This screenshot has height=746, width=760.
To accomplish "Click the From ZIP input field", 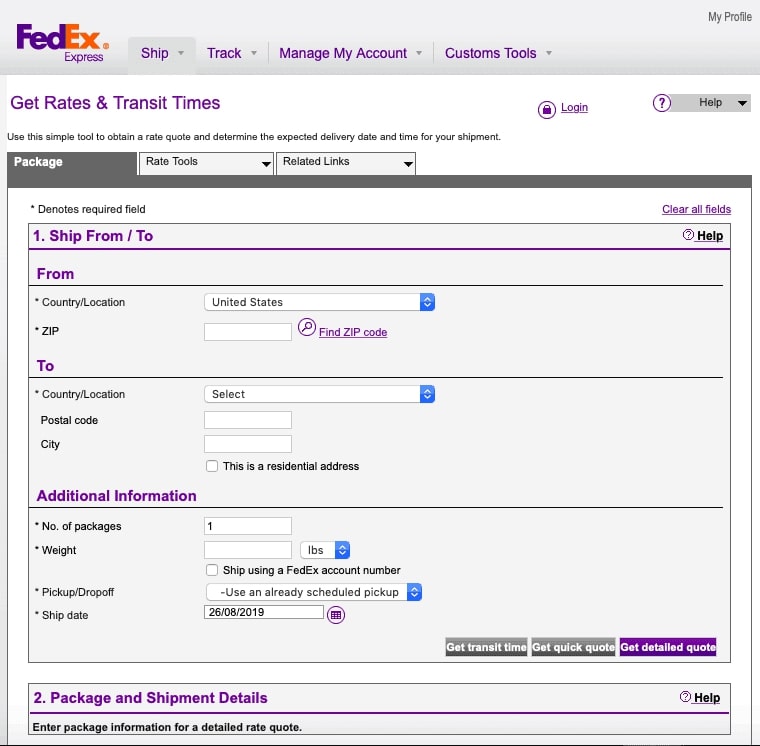I will click(248, 331).
